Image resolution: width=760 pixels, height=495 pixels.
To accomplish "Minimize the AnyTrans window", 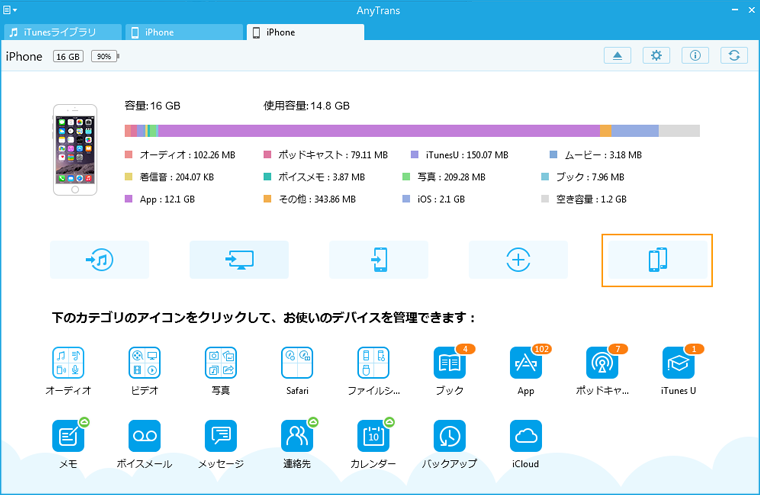I will [735, 10].
